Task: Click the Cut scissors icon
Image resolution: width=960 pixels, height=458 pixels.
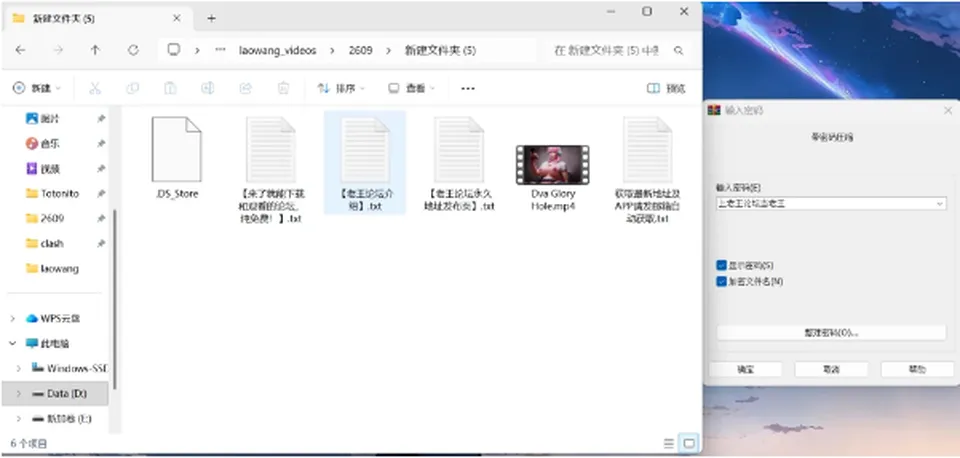Action: (95, 88)
